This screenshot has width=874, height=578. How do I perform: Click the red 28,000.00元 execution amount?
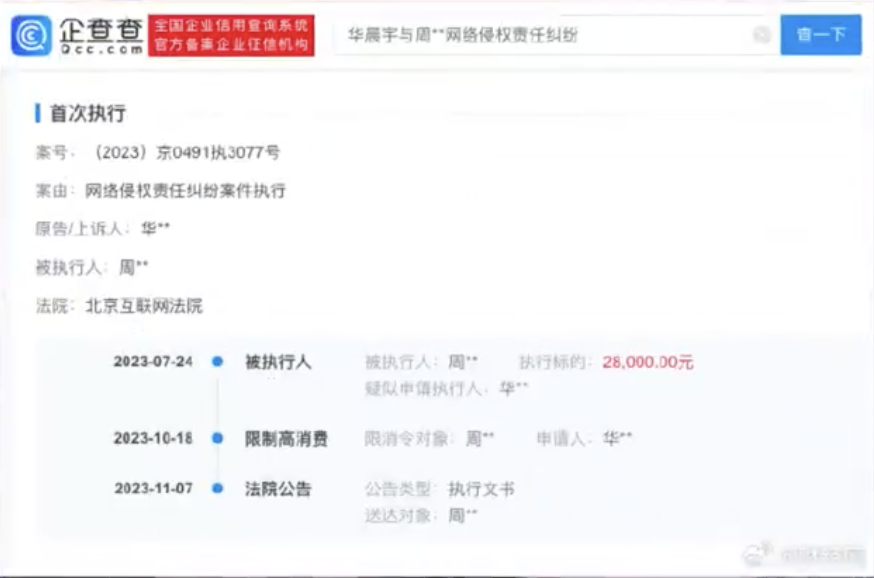click(648, 362)
